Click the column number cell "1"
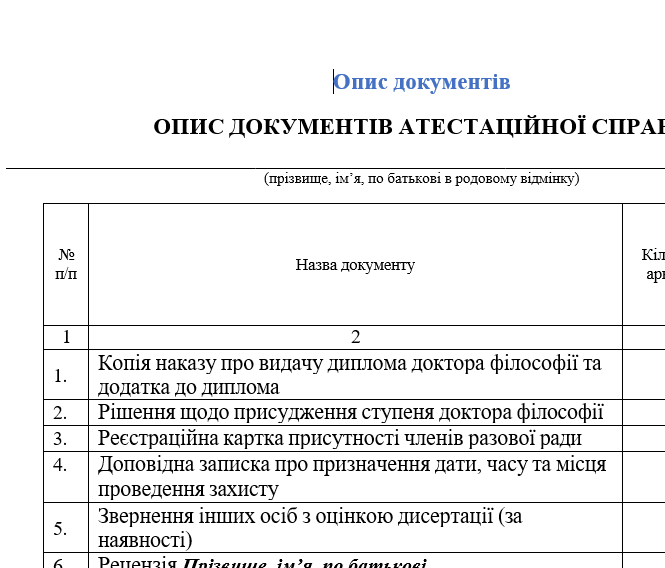The height and width of the screenshot is (568, 665). click(x=66, y=337)
